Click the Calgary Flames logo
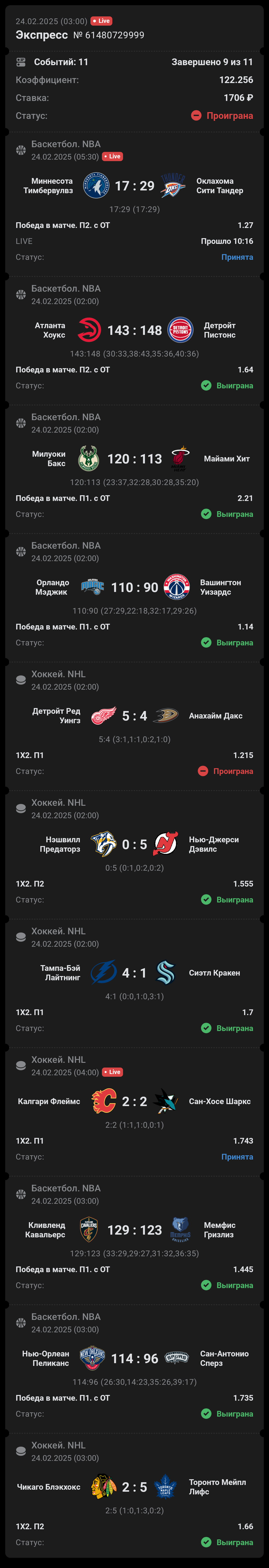Viewport: 269px width, 1568px height. (x=104, y=1101)
